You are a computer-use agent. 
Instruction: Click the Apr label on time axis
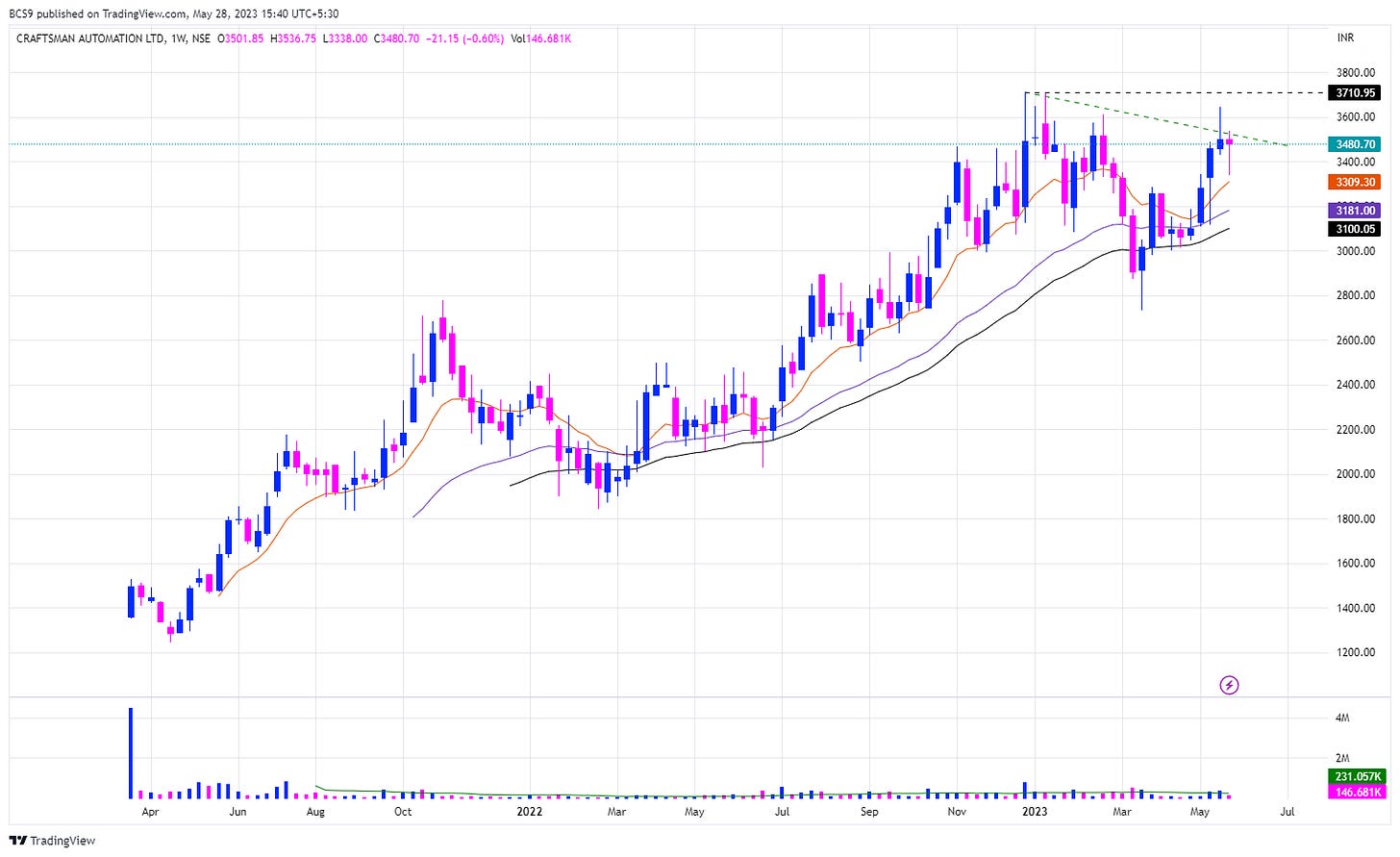coord(150,812)
